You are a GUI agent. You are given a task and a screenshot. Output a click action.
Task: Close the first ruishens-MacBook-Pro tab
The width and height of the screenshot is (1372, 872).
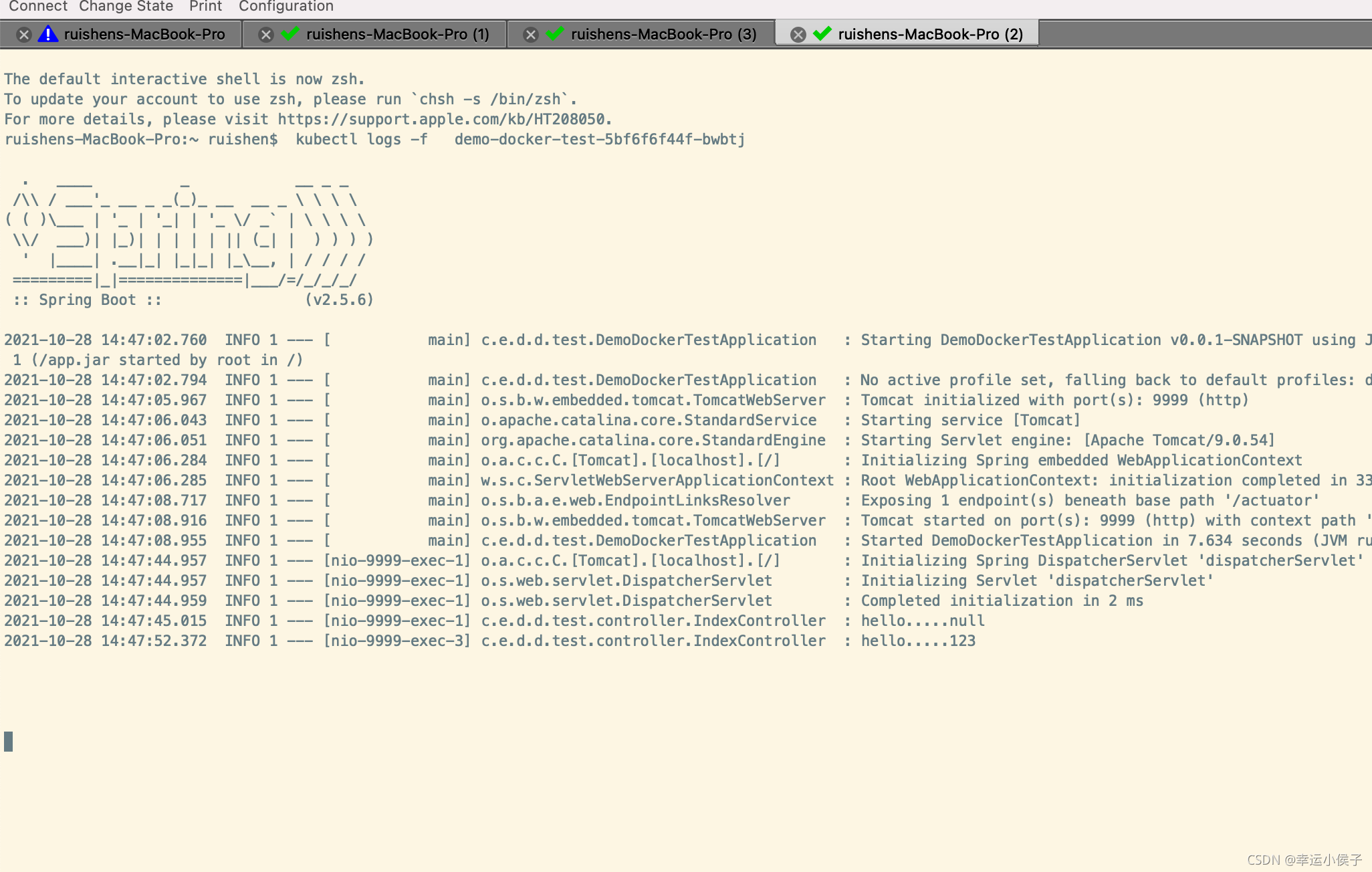24,35
